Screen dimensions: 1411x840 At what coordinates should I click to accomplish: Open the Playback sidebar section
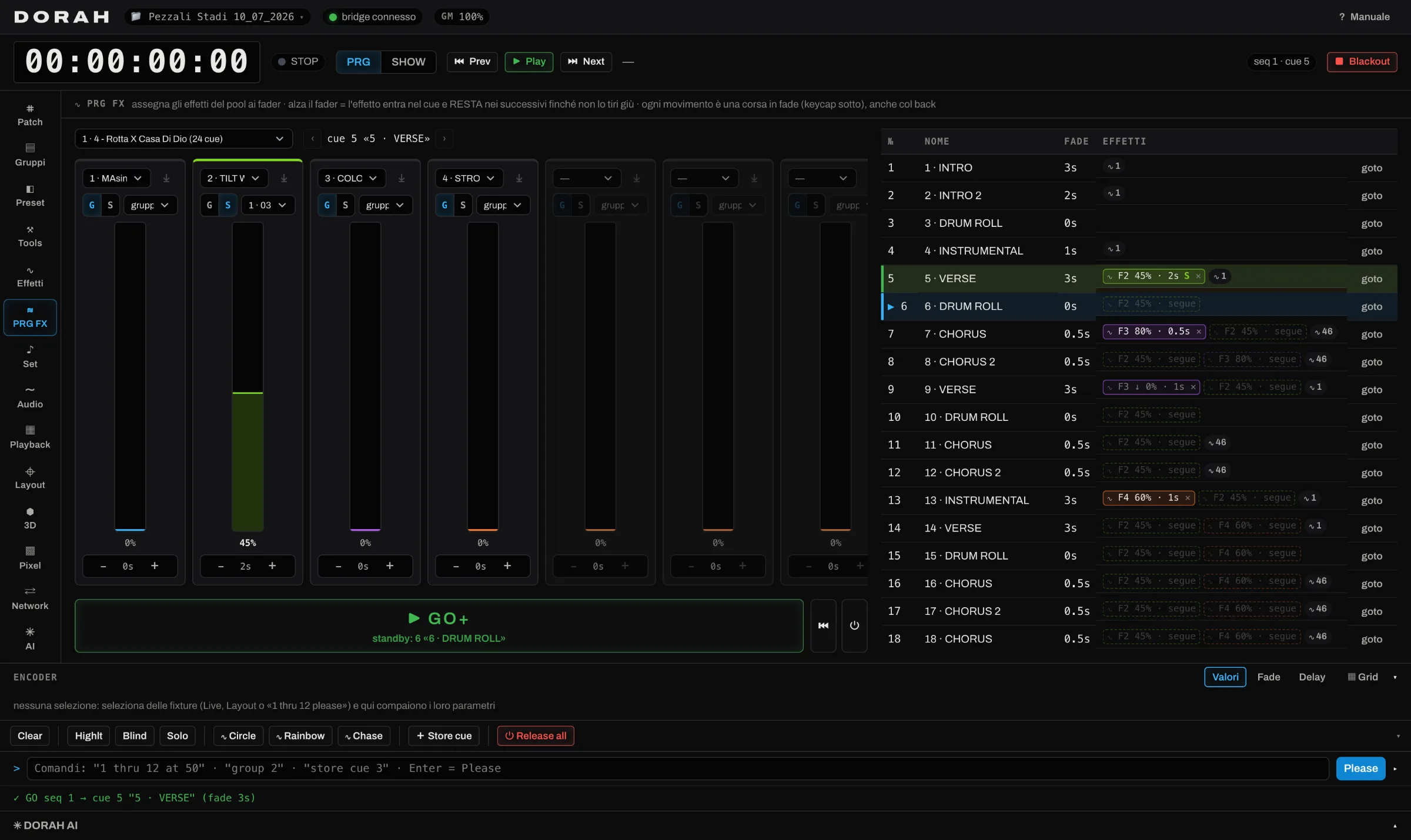[30, 438]
